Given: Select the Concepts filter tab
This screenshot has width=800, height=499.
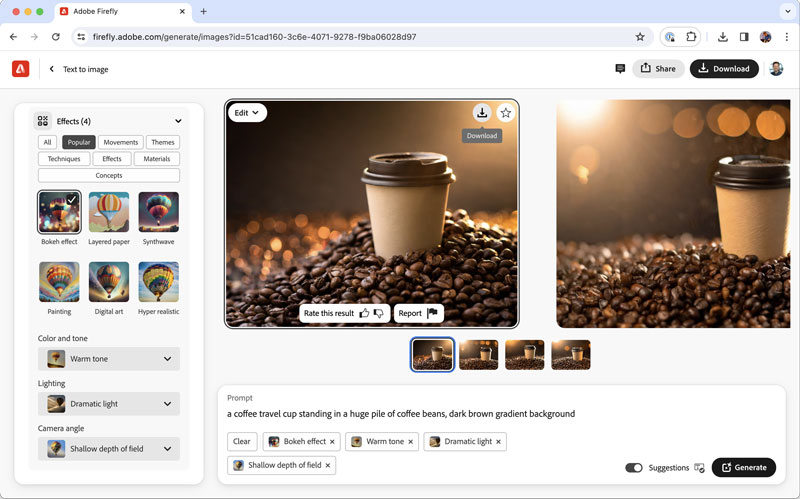Looking at the screenshot, I should pyautogui.click(x=109, y=175).
